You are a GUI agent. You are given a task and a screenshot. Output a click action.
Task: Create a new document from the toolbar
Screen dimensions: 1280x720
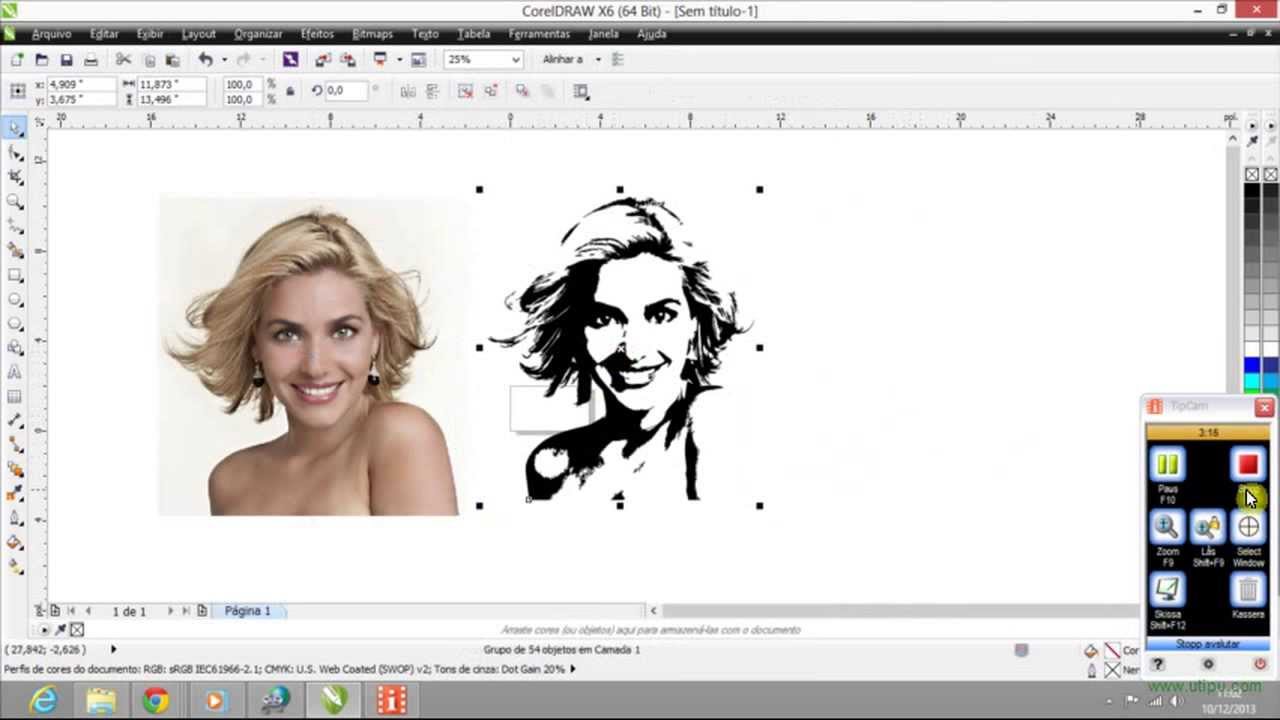pos(17,60)
